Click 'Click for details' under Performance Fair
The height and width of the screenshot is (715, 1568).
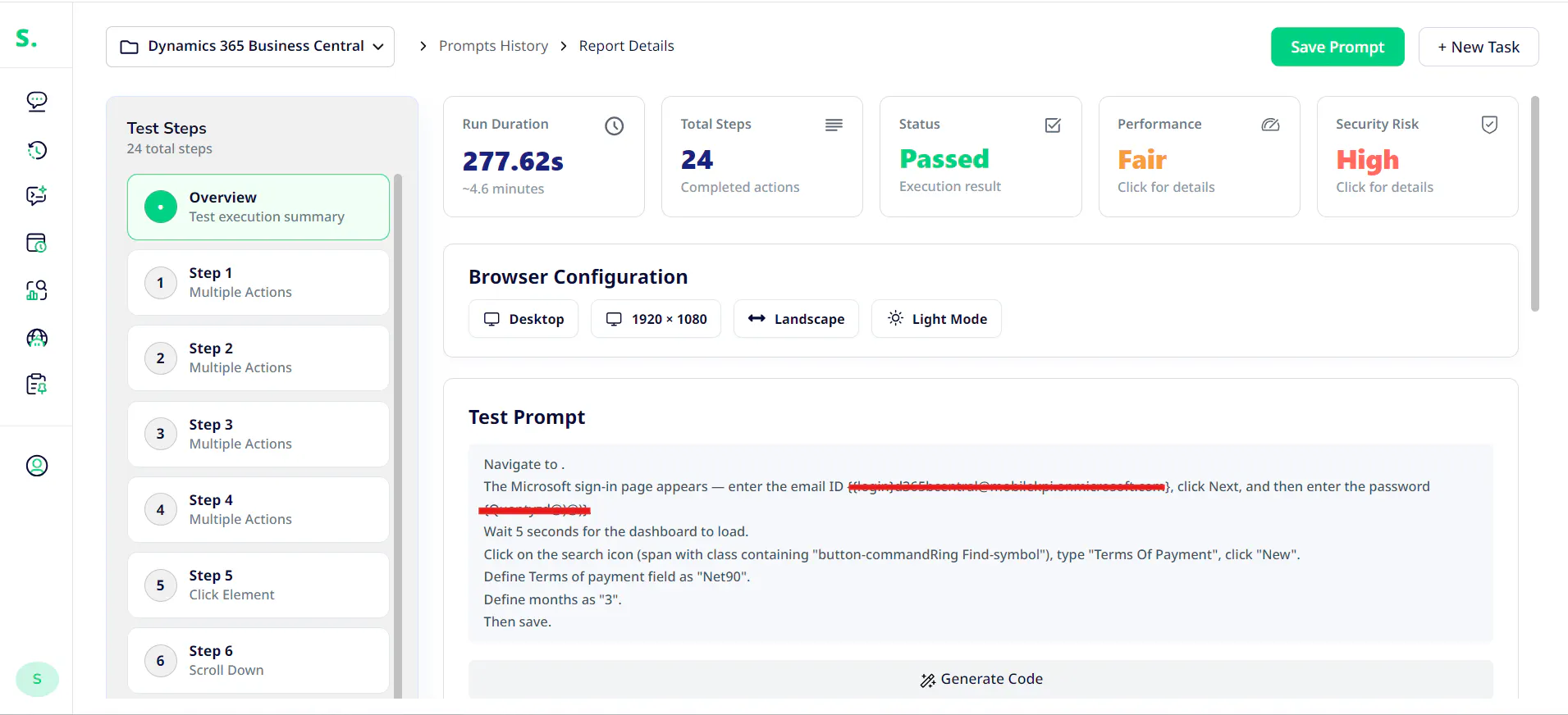[1166, 187]
